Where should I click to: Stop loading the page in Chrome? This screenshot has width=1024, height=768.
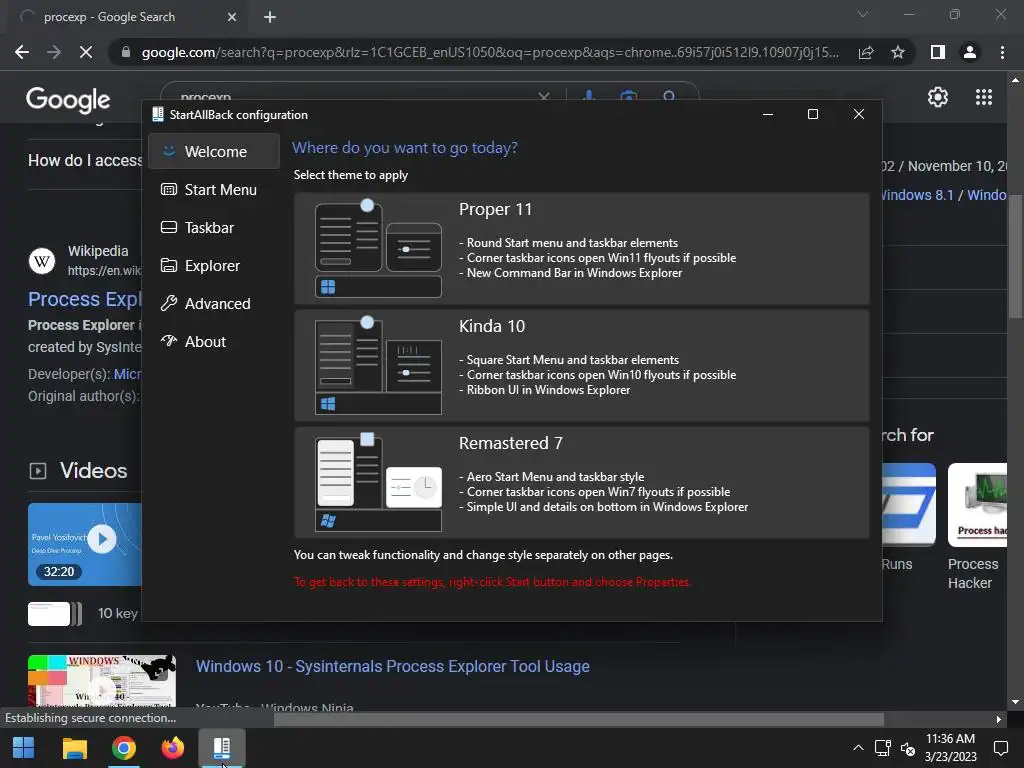point(86,52)
